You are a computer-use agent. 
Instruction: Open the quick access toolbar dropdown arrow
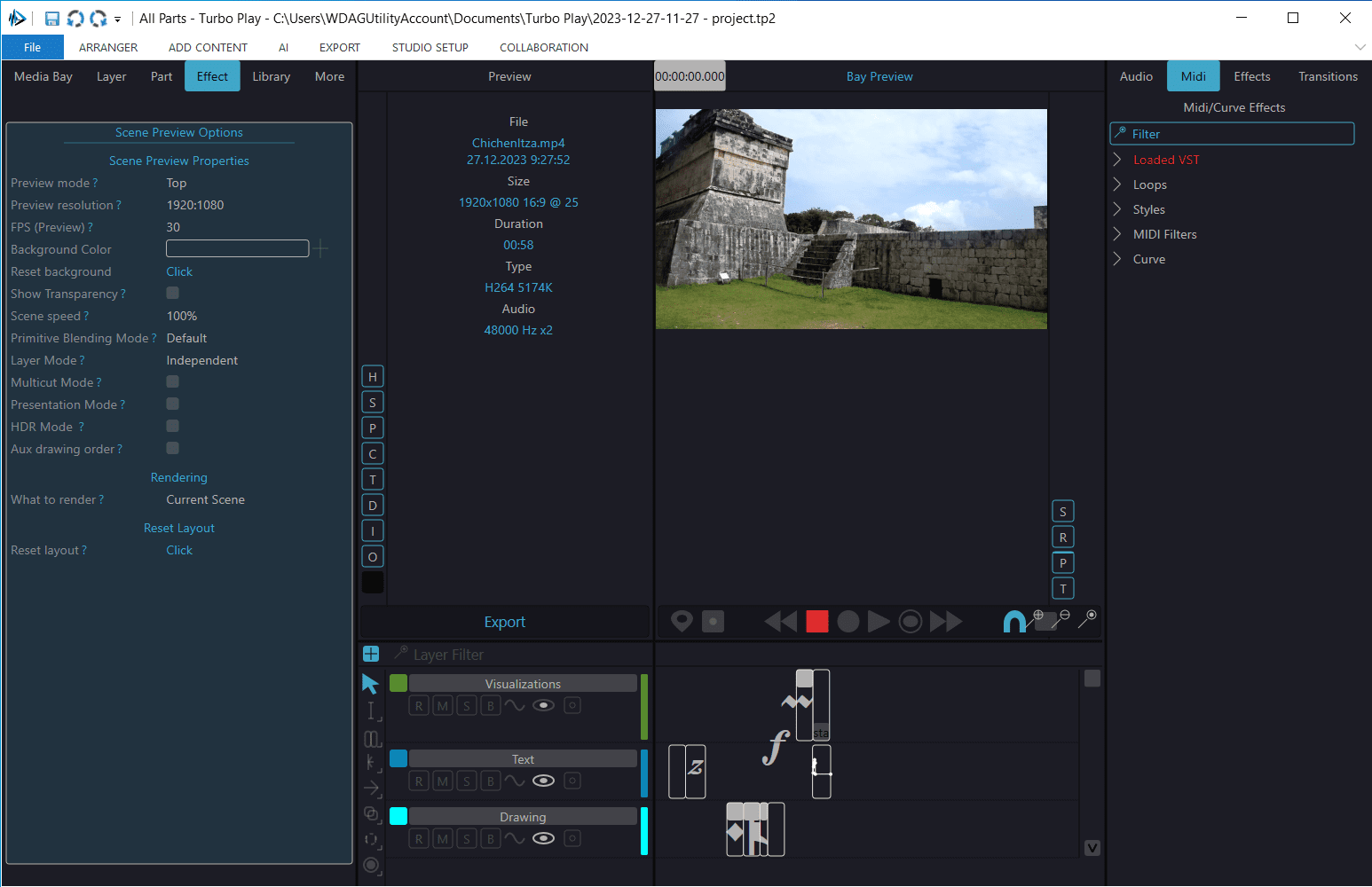point(117,19)
